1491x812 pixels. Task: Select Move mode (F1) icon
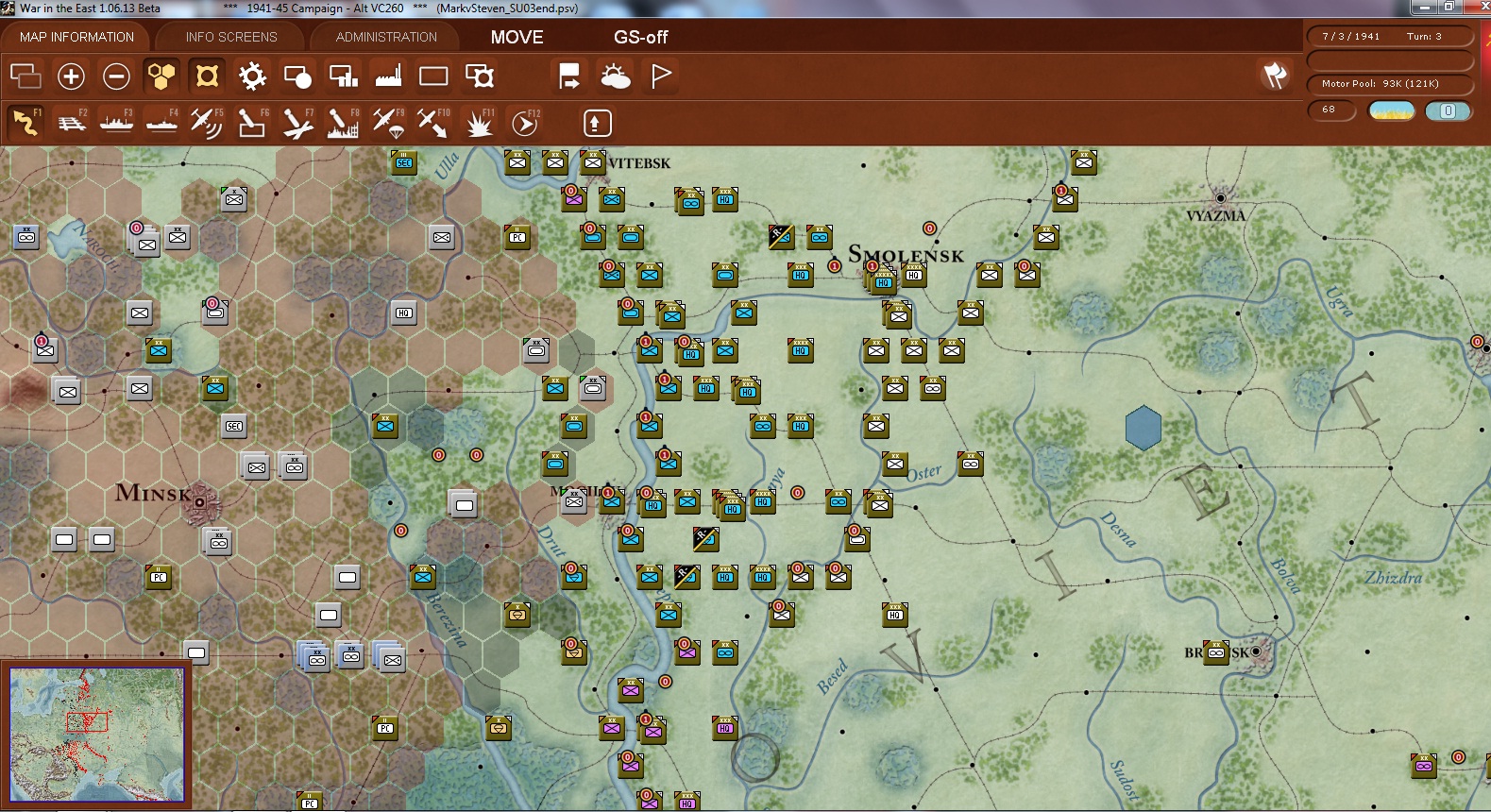click(x=25, y=123)
